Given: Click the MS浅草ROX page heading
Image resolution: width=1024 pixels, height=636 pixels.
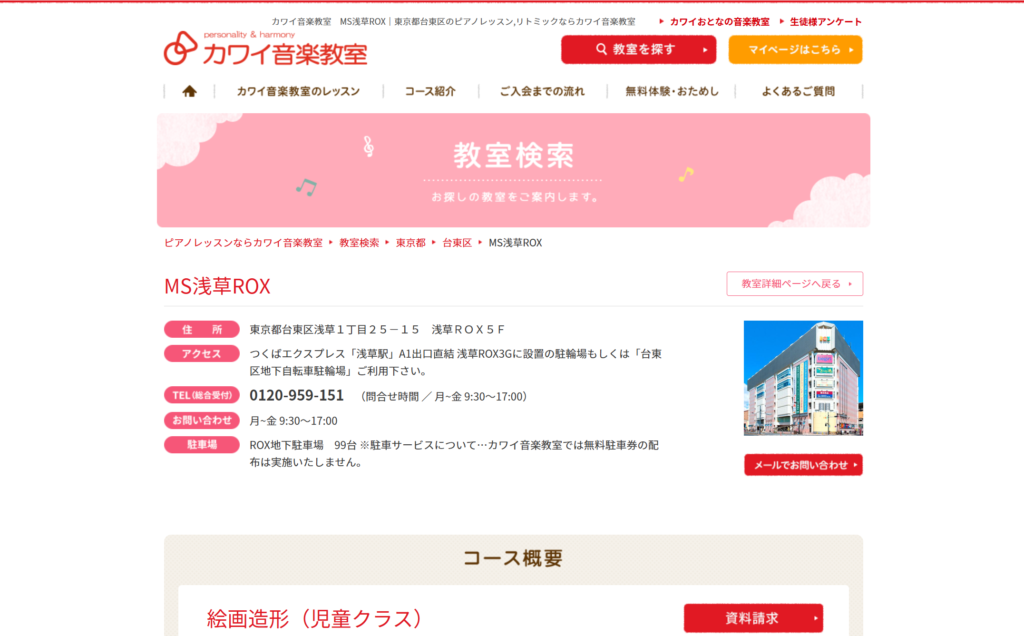Looking at the screenshot, I should coord(217,286).
